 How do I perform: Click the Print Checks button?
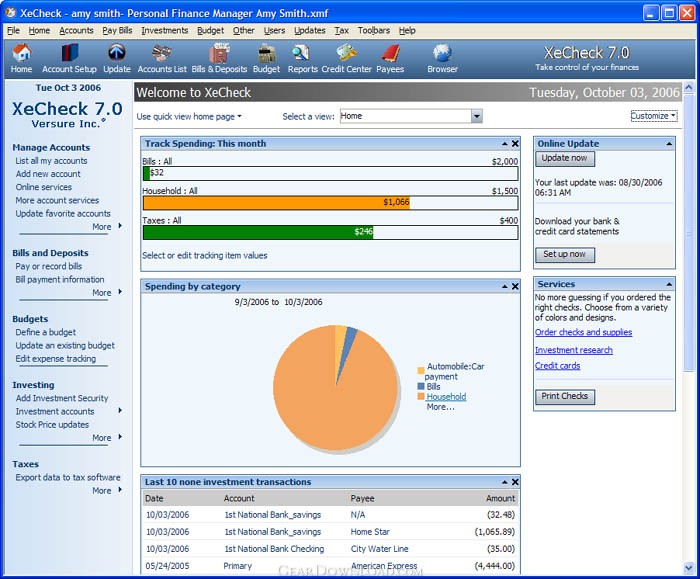[565, 396]
